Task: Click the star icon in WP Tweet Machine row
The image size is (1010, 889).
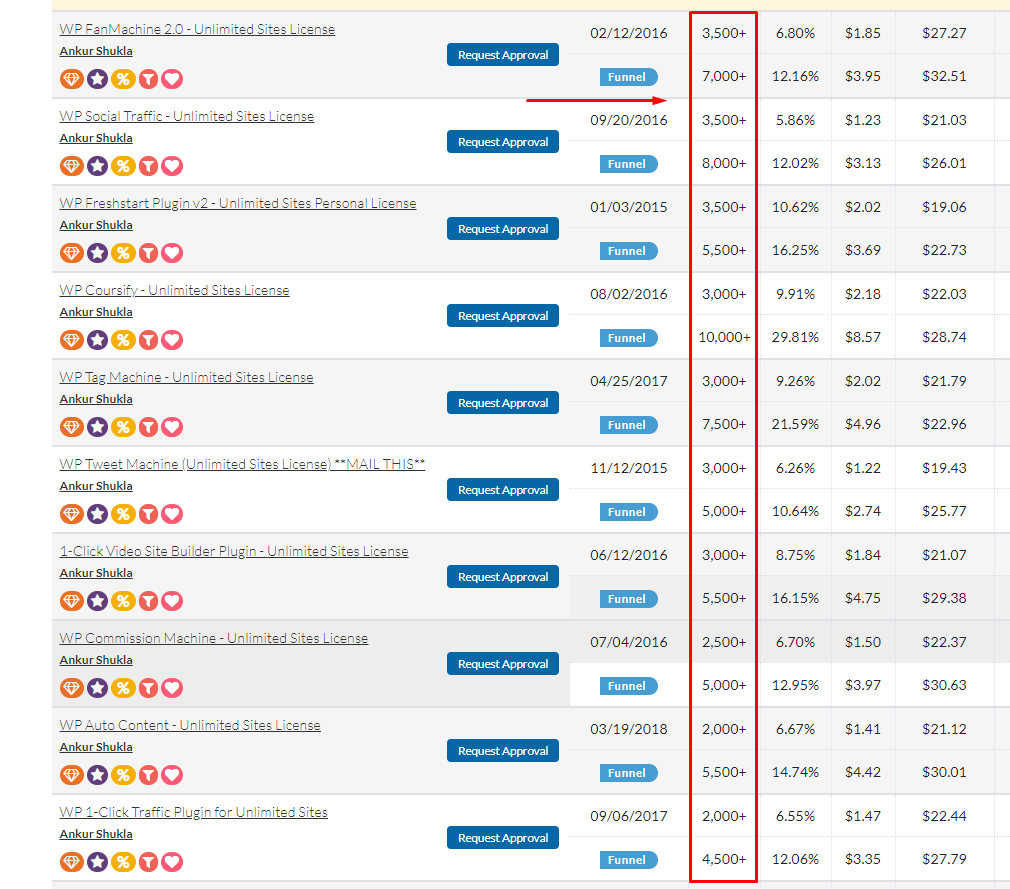Action: pos(97,514)
